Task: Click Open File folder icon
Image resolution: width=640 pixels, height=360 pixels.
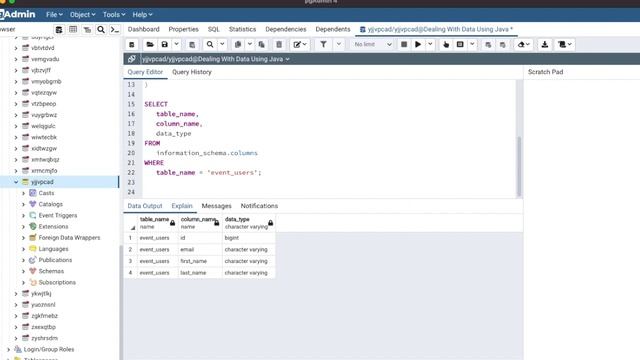Action: [150, 44]
